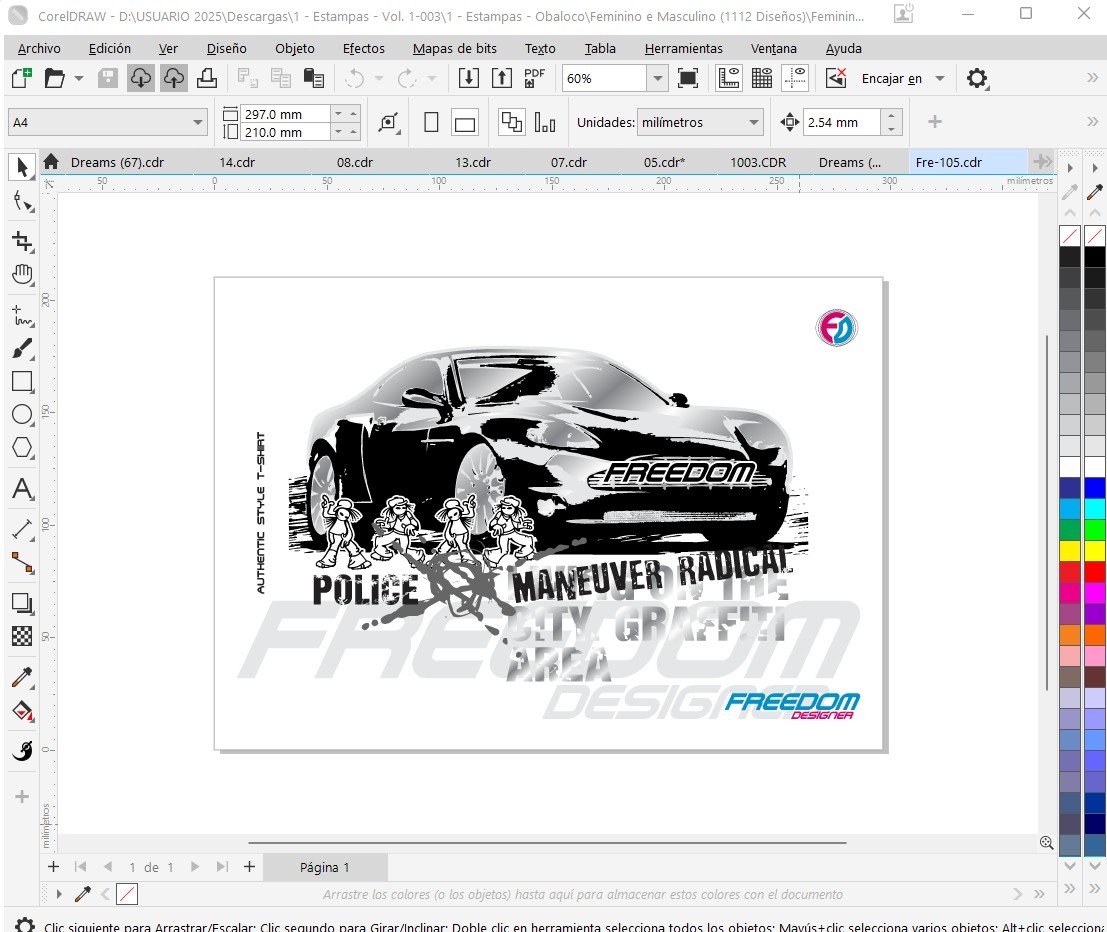1107x932 pixels.
Task: Select the Ellipse tool
Action: [22, 414]
